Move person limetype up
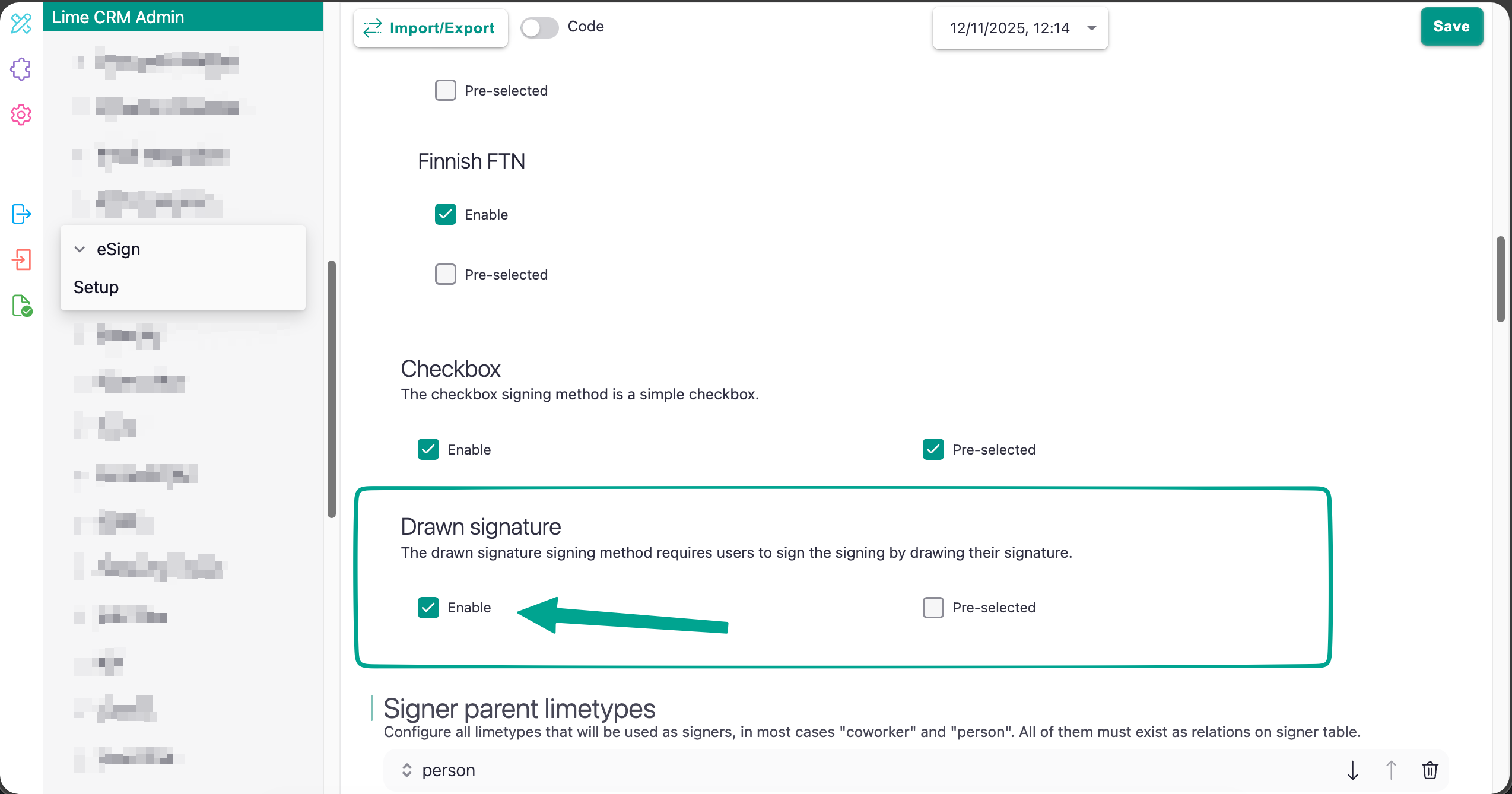1512x794 pixels. click(x=1391, y=770)
